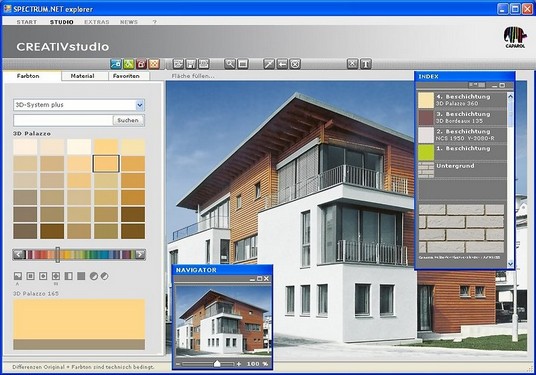Switch to the Material tab
Image resolution: width=536 pixels, height=375 pixels.
click(x=83, y=76)
